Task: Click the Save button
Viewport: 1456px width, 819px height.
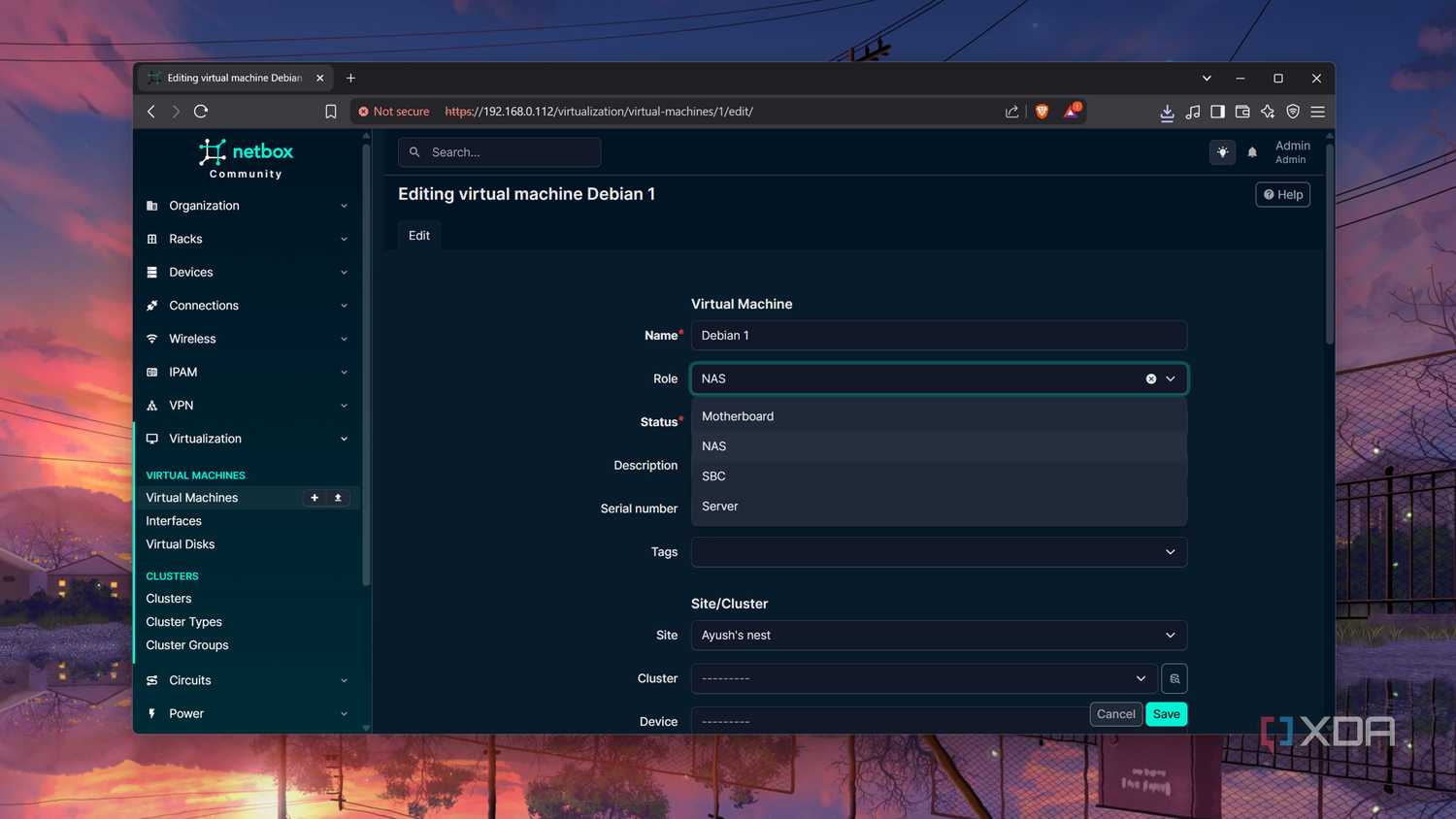Action: 1167,714
